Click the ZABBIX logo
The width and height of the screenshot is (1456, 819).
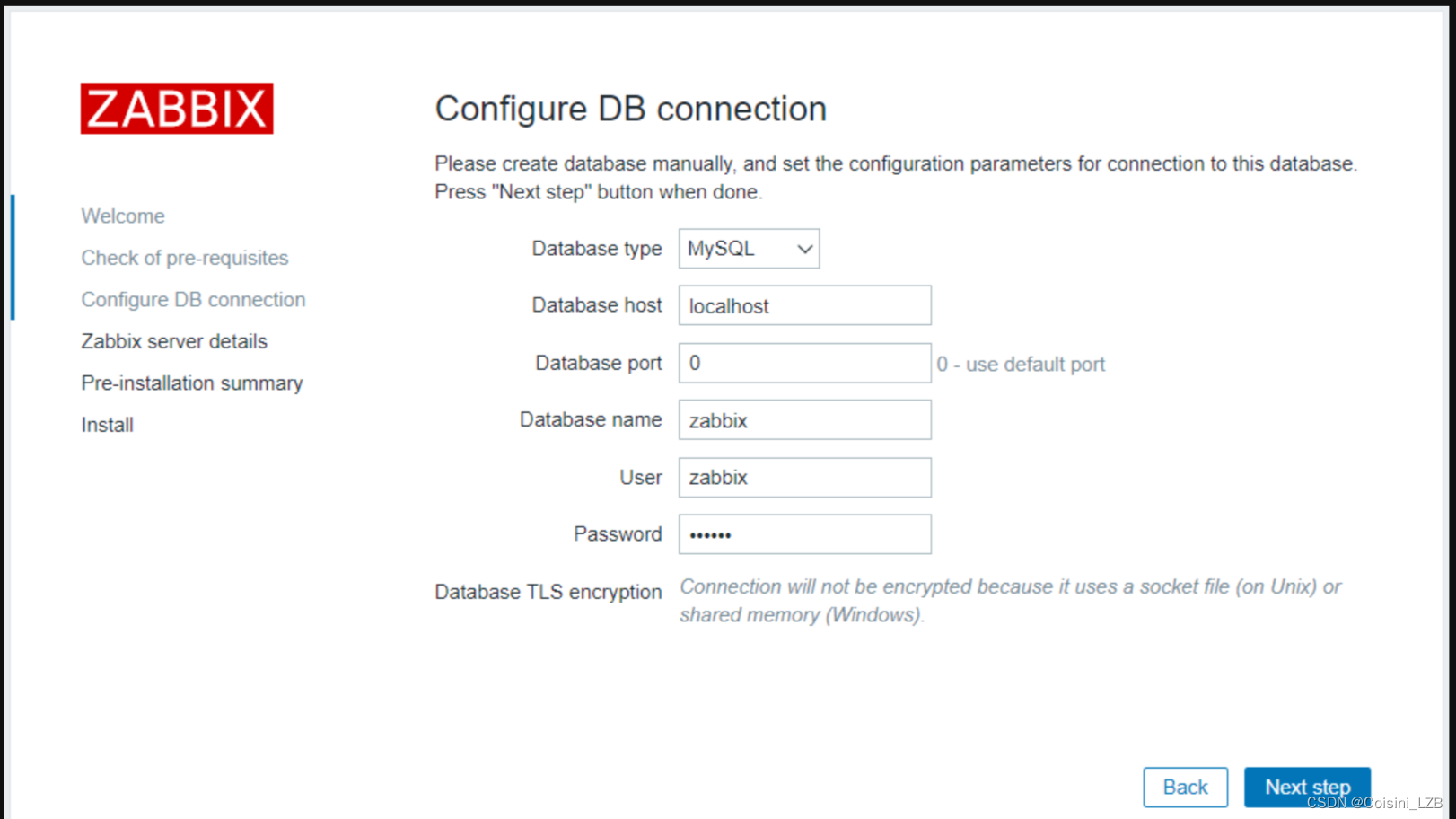pyautogui.click(x=177, y=109)
